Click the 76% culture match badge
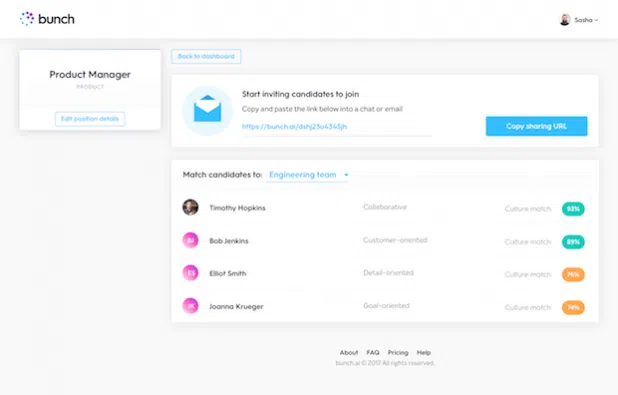The width and height of the screenshot is (618, 395). (x=573, y=274)
